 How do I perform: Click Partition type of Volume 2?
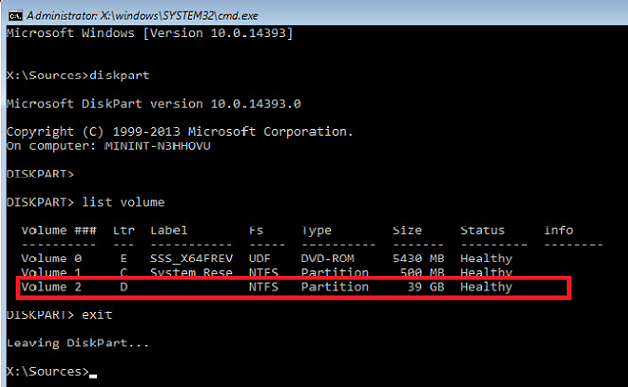tap(335, 287)
